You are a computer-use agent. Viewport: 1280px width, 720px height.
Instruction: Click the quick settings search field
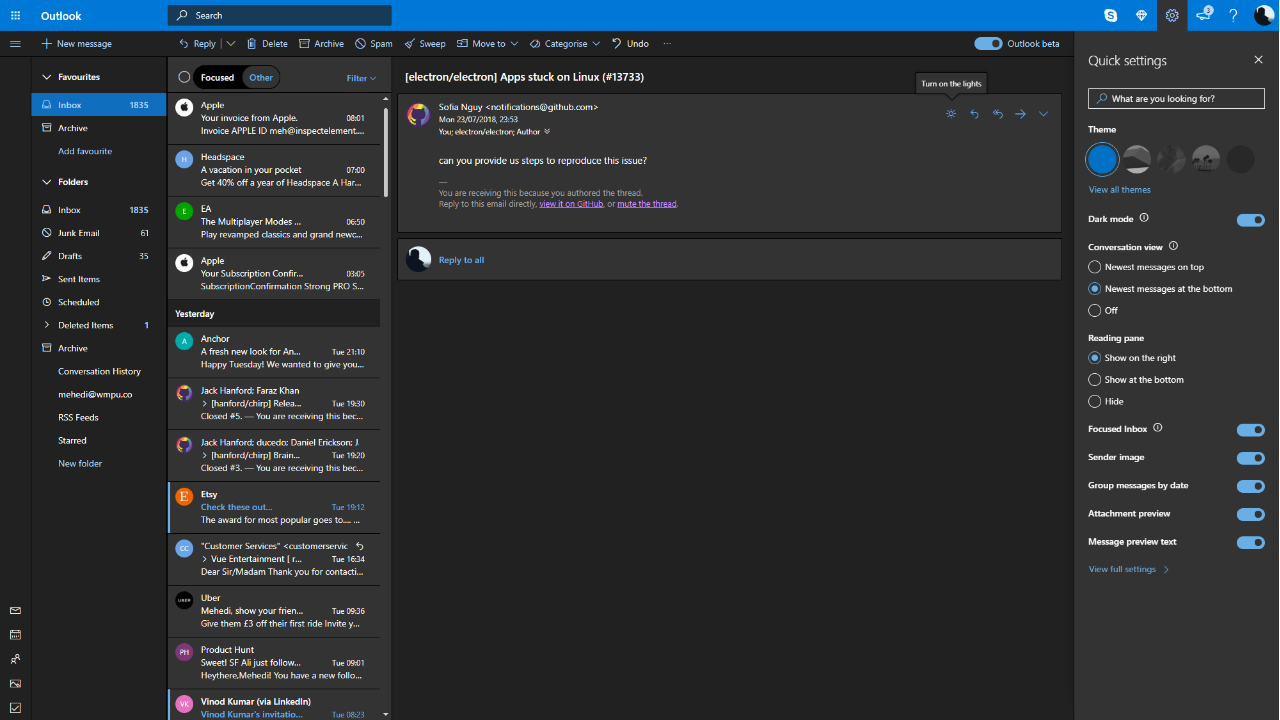tap(1177, 99)
